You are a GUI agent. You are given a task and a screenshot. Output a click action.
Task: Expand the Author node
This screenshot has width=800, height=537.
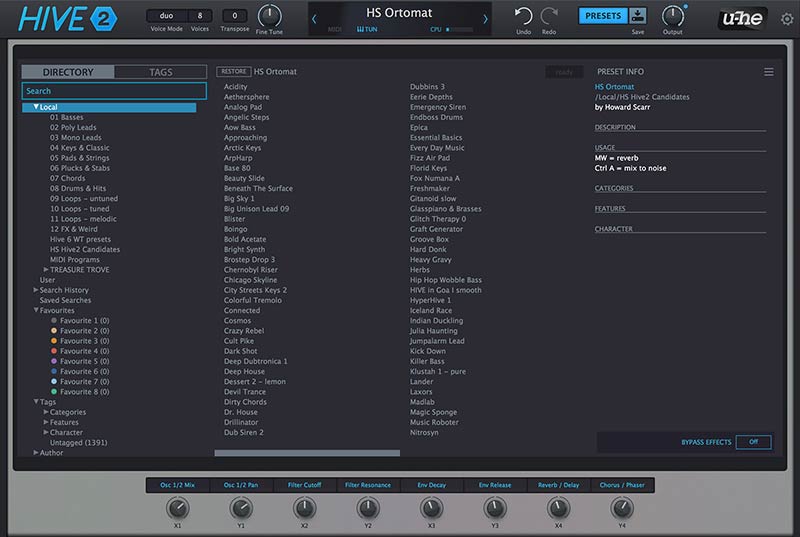pyautogui.click(x=36, y=452)
